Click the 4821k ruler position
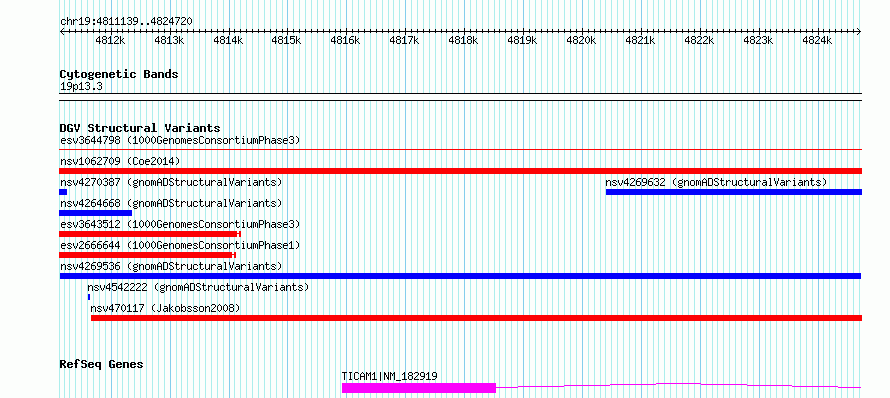 pyautogui.click(x=640, y=40)
